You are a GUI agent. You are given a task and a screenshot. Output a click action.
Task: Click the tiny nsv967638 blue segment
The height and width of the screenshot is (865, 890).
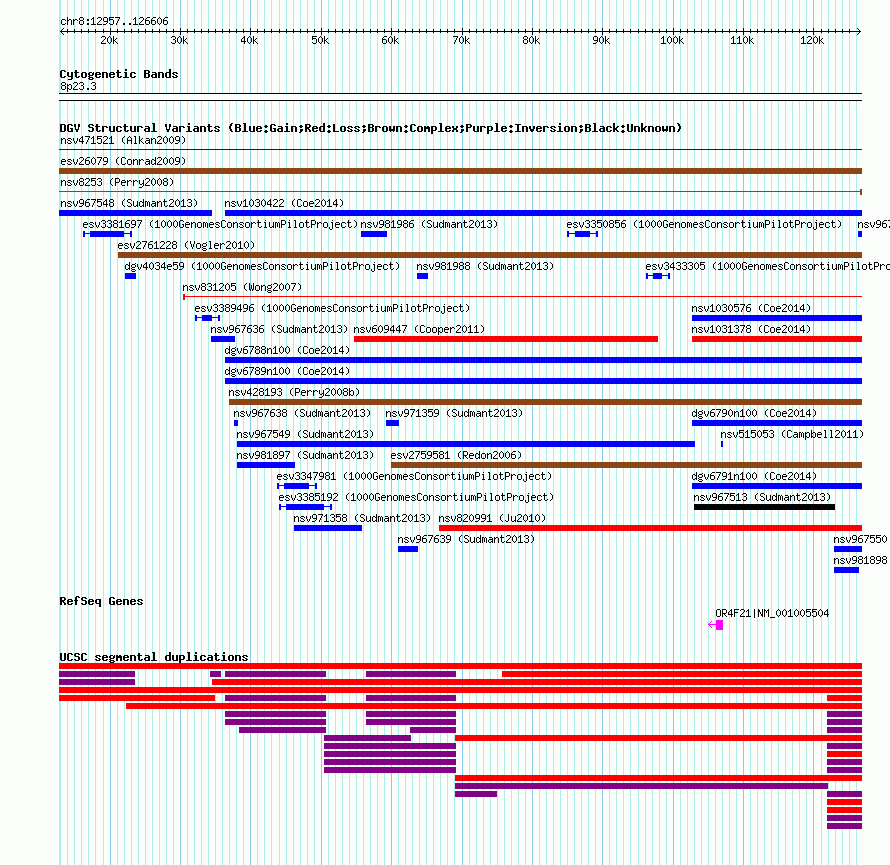[x=236, y=423]
